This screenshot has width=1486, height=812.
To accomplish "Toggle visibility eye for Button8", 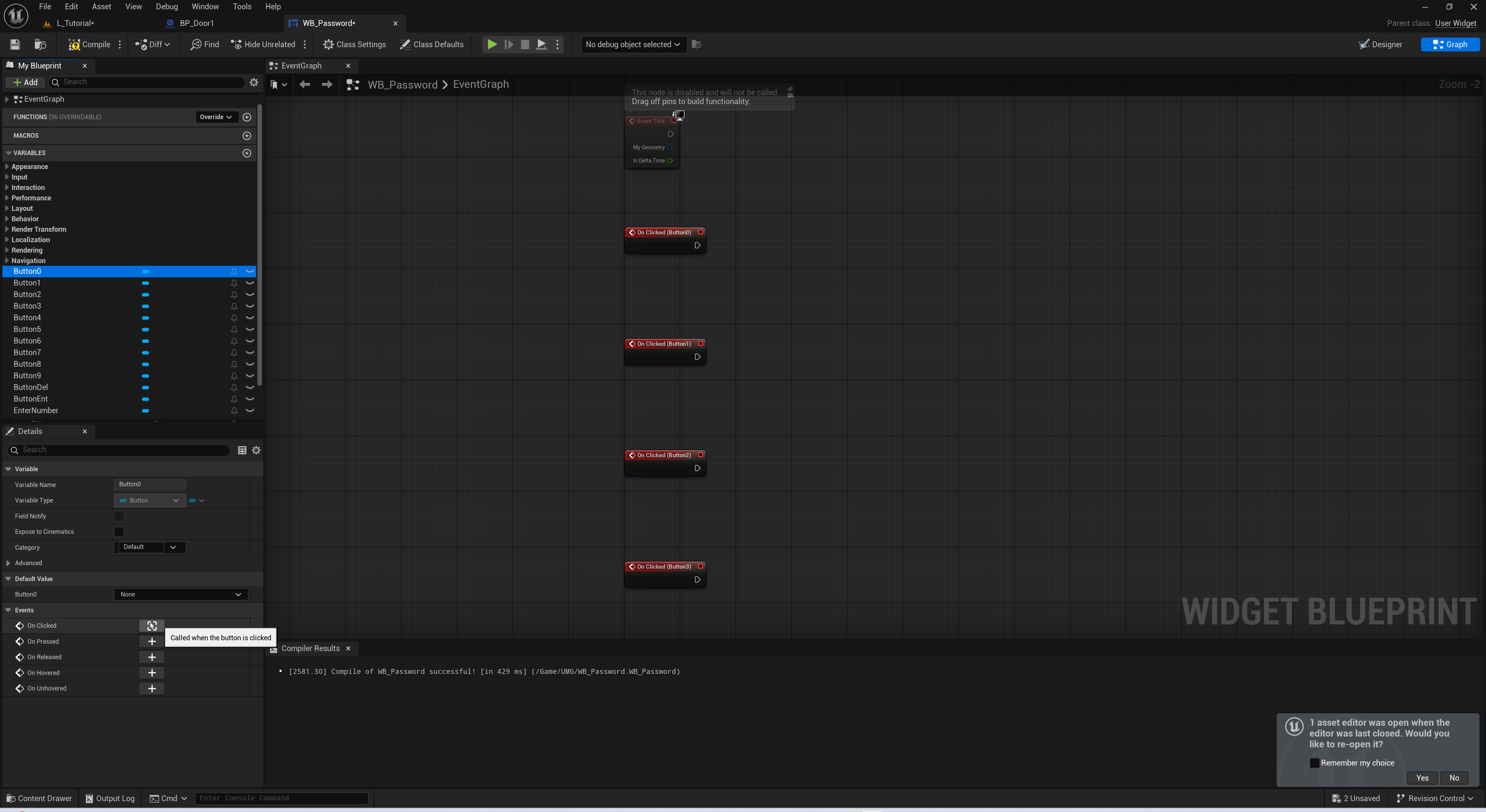I will (x=250, y=364).
